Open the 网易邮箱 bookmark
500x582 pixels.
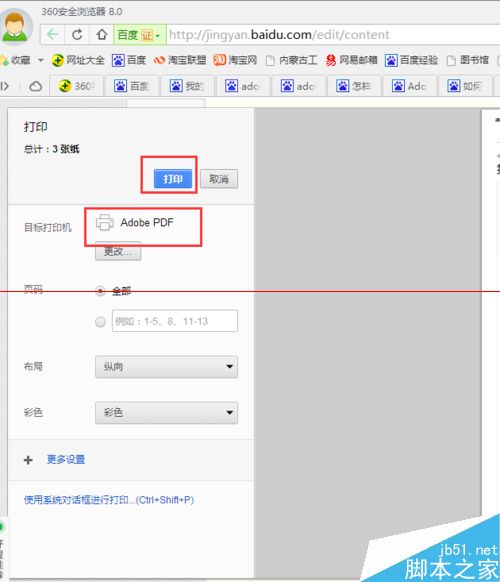click(x=352, y=60)
